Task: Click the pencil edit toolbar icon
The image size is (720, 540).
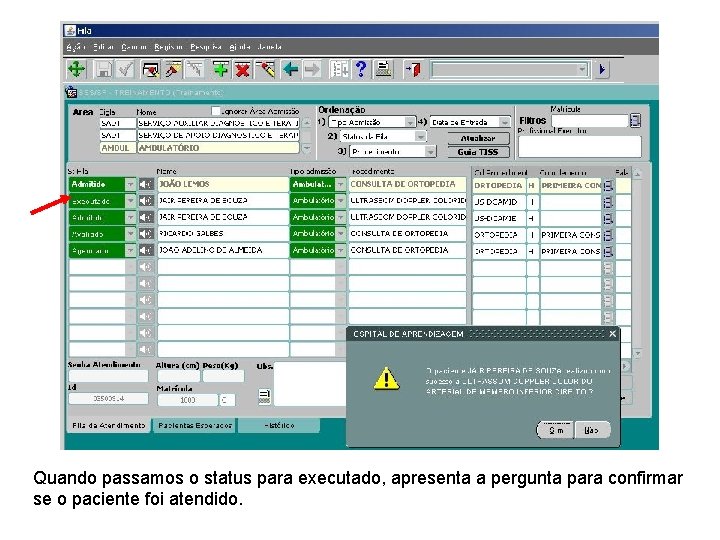Action: [265, 70]
